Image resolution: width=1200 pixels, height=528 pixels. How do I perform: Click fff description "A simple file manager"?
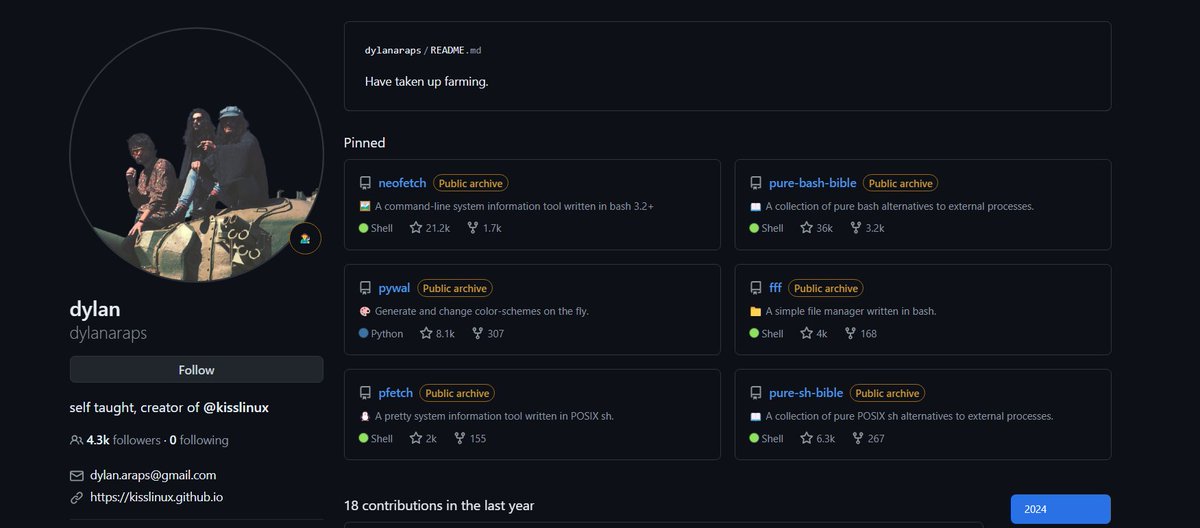(851, 311)
